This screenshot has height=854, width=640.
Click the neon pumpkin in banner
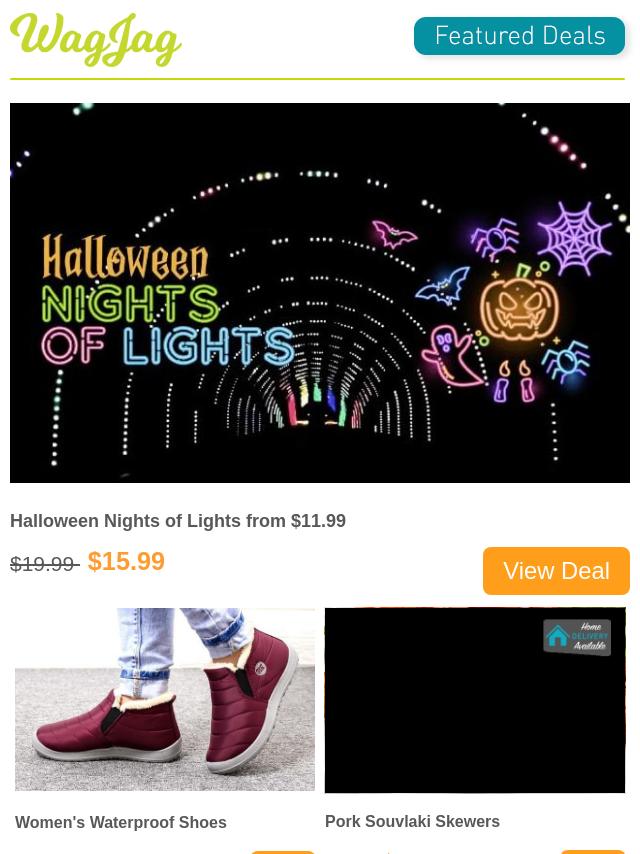(519, 303)
